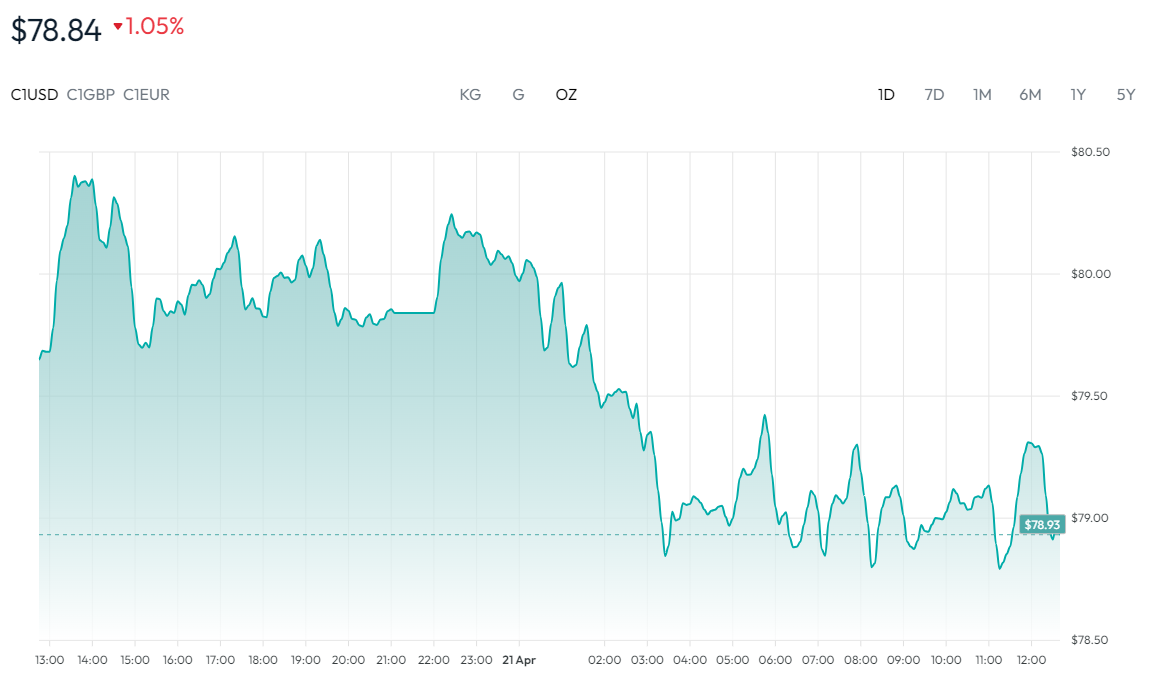Image resolution: width=1158 pixels, height=690 pixels.
Task: Click the 1.05% change percentage
Action: (155, 27)
